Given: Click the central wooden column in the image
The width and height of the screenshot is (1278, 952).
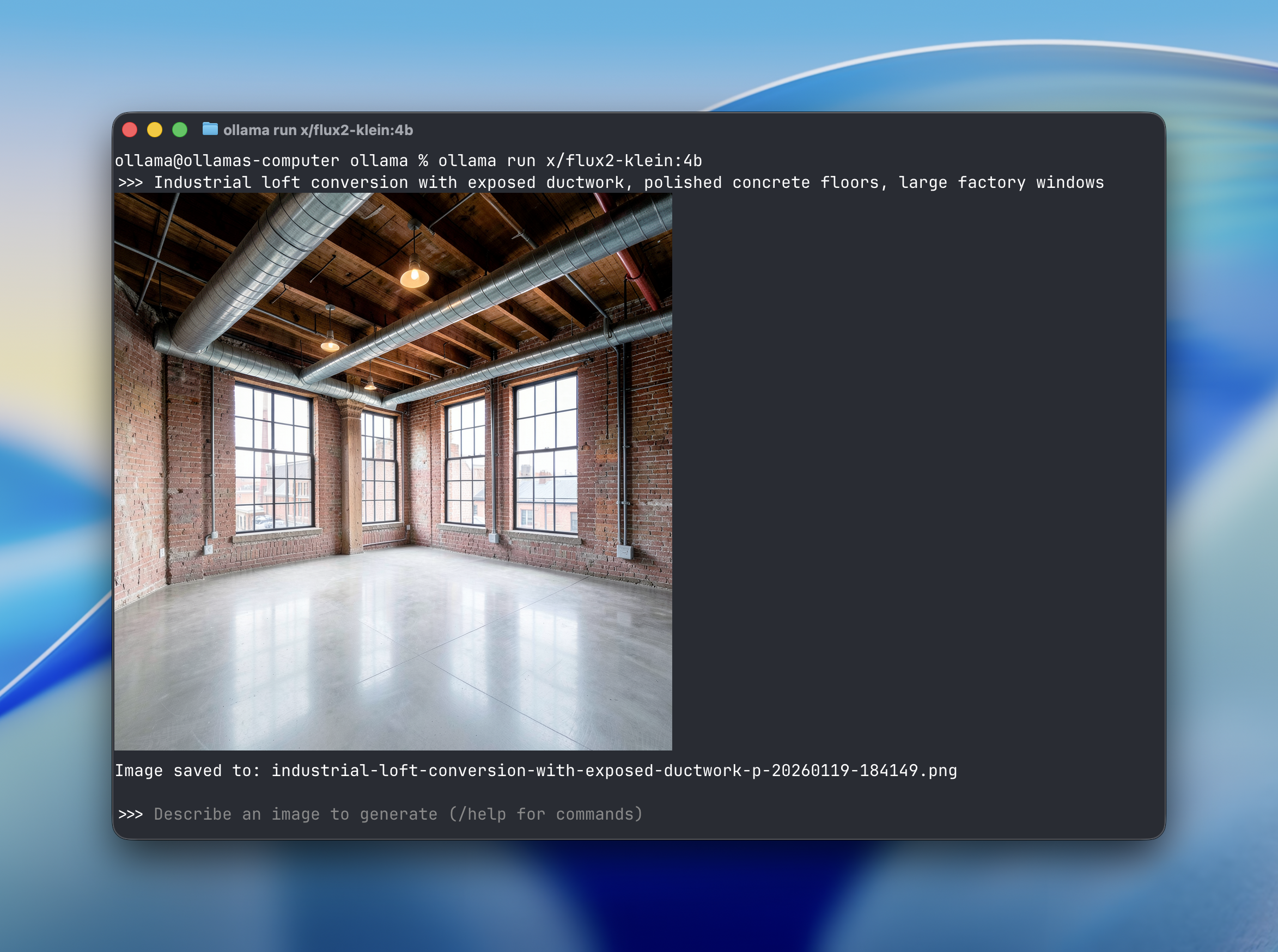Looking at the screenshot, I should (351, 478).
